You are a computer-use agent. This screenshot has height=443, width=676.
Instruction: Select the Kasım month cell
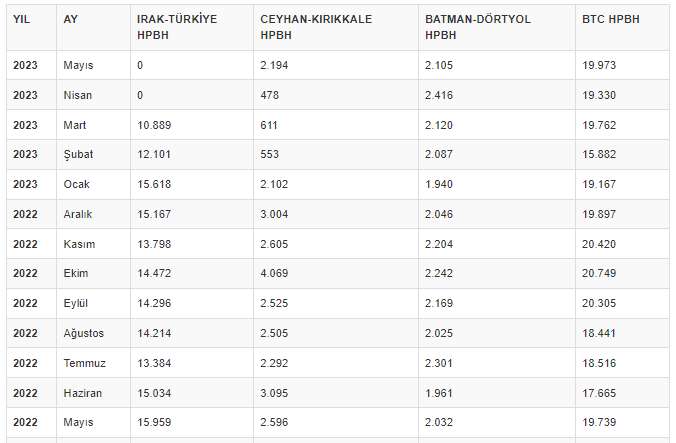pos(78,244)
